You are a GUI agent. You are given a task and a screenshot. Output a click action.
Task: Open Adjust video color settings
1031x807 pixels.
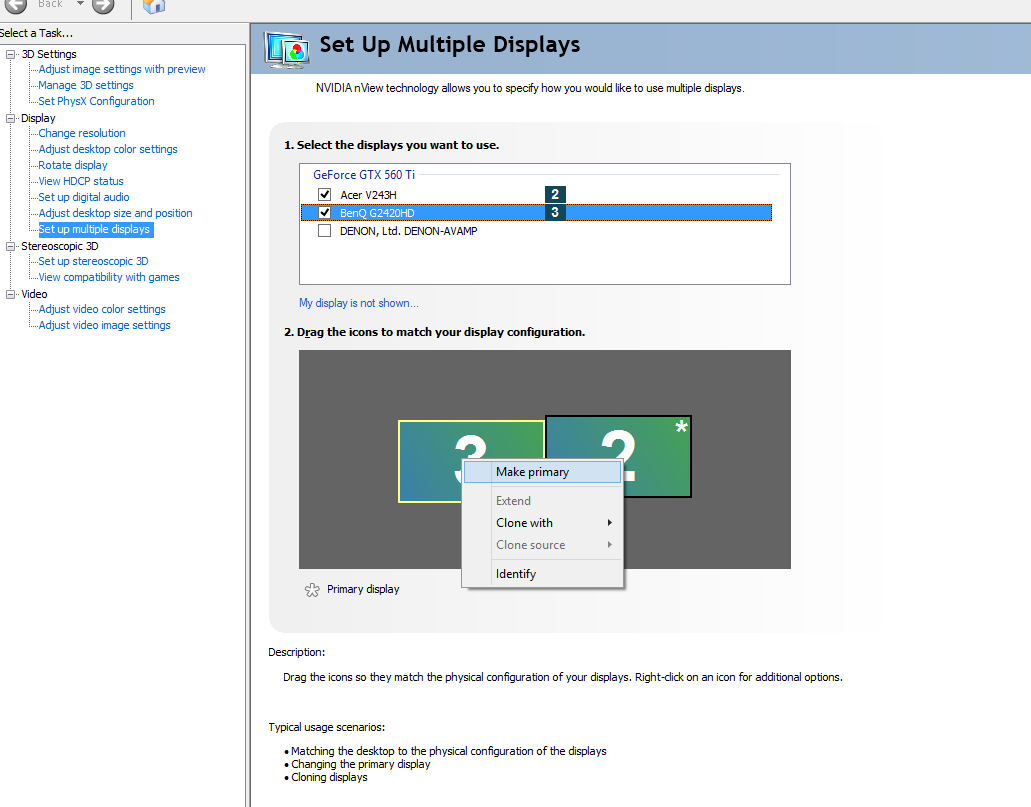(101, 309)
